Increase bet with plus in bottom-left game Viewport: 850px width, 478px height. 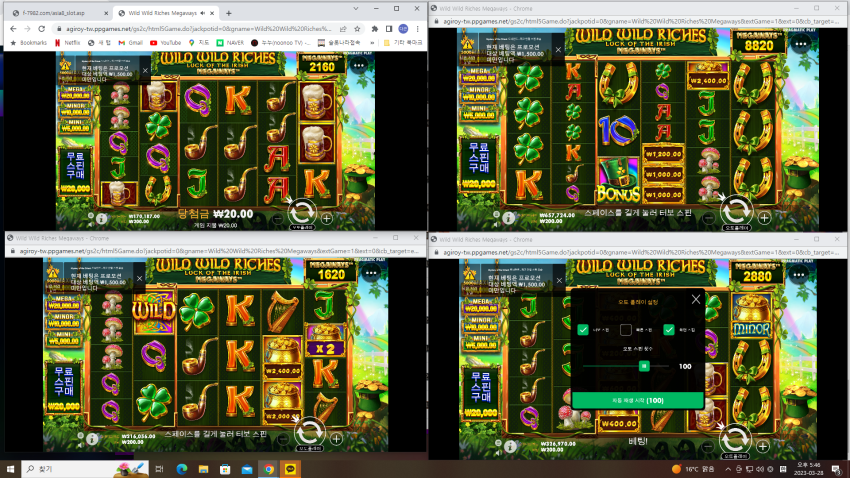[x=336, y=439]
